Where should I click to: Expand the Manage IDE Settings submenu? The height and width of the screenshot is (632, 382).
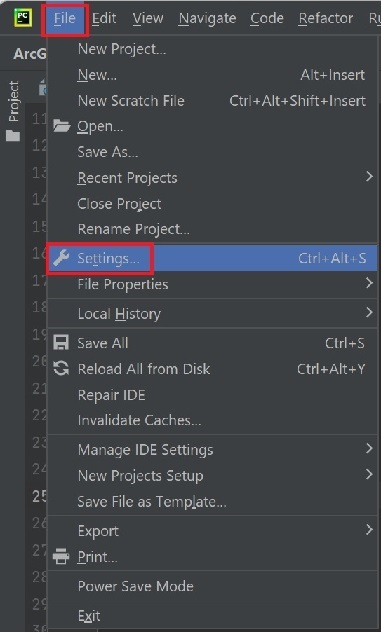(x=212, y=449)
